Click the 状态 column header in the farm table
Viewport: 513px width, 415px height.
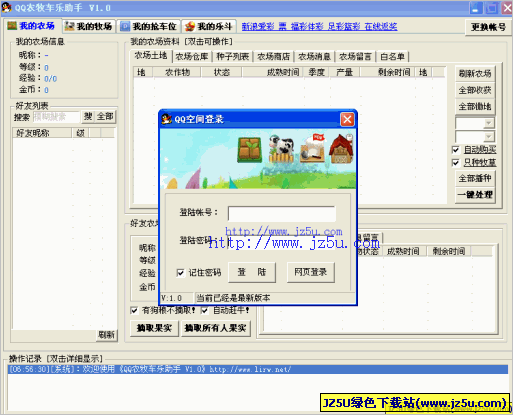click(222, 72)
